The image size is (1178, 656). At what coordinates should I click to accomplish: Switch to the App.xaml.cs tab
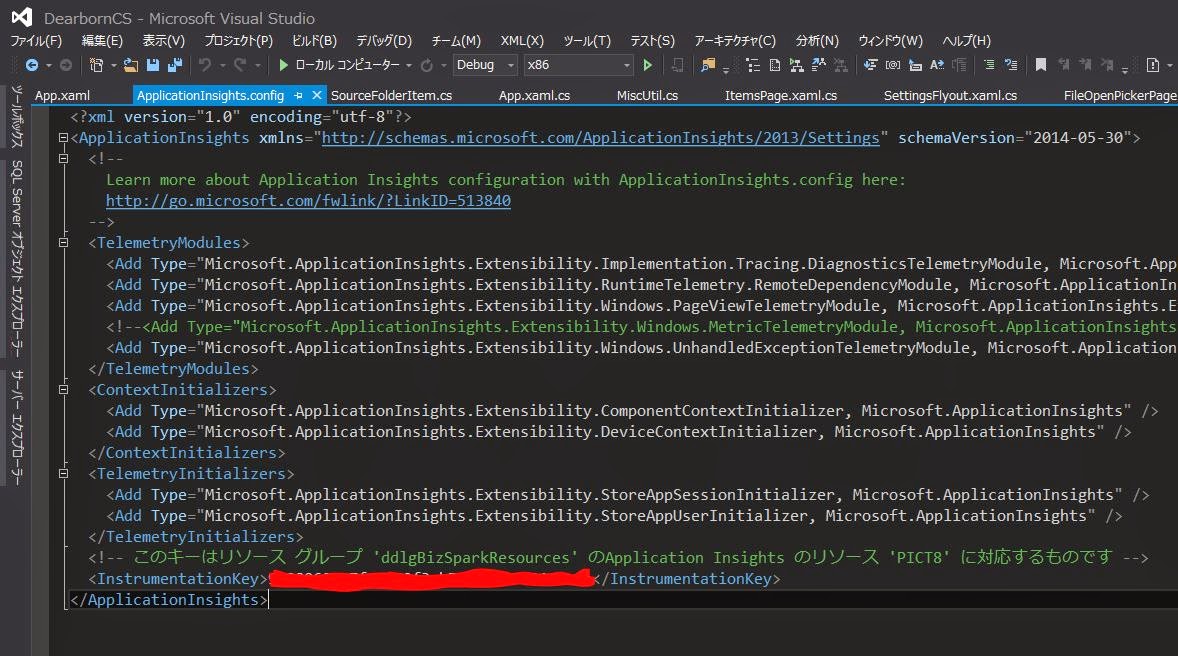click(x=534, y=95)
